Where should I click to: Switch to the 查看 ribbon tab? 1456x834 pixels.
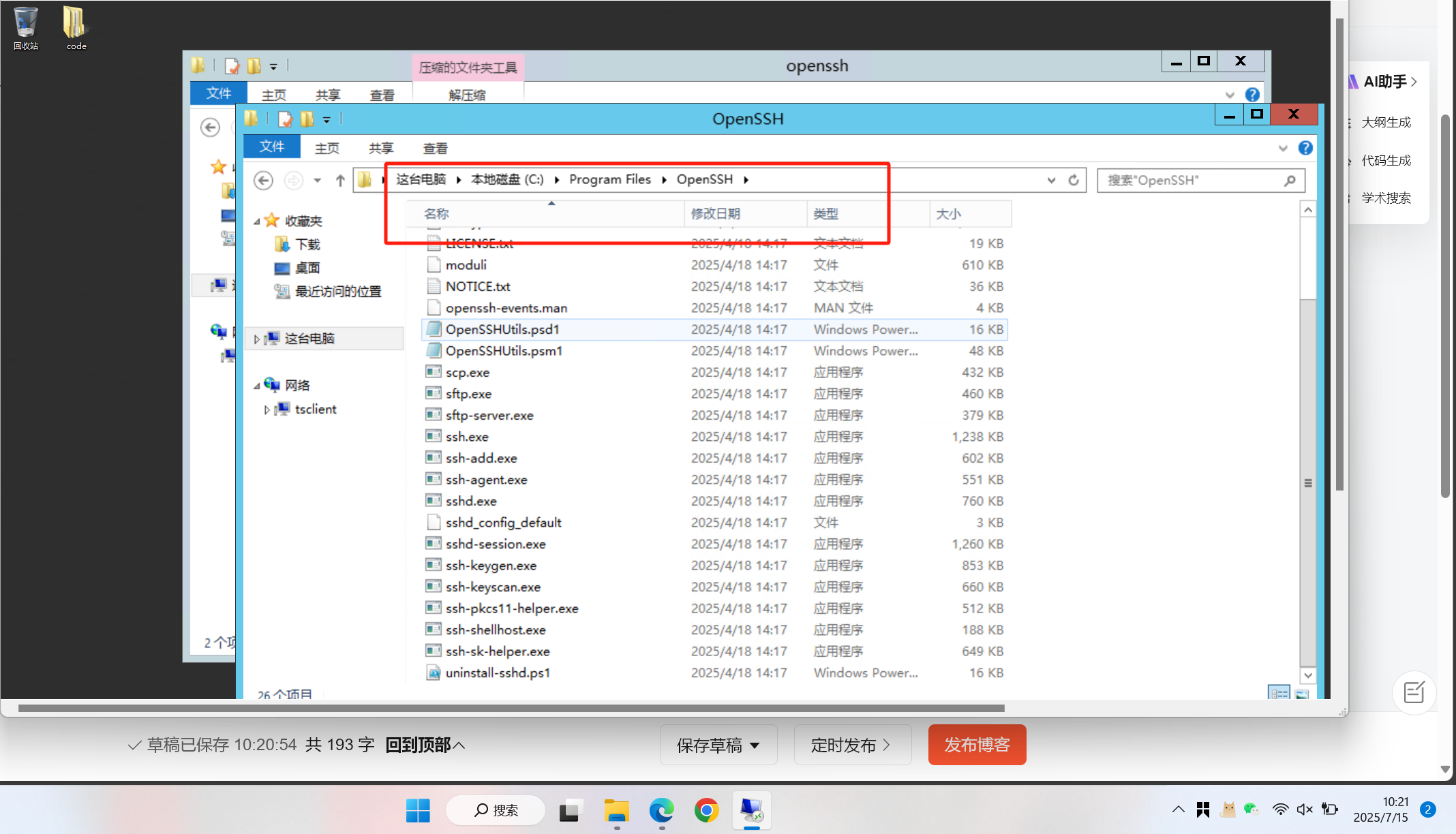coord(435,147)
